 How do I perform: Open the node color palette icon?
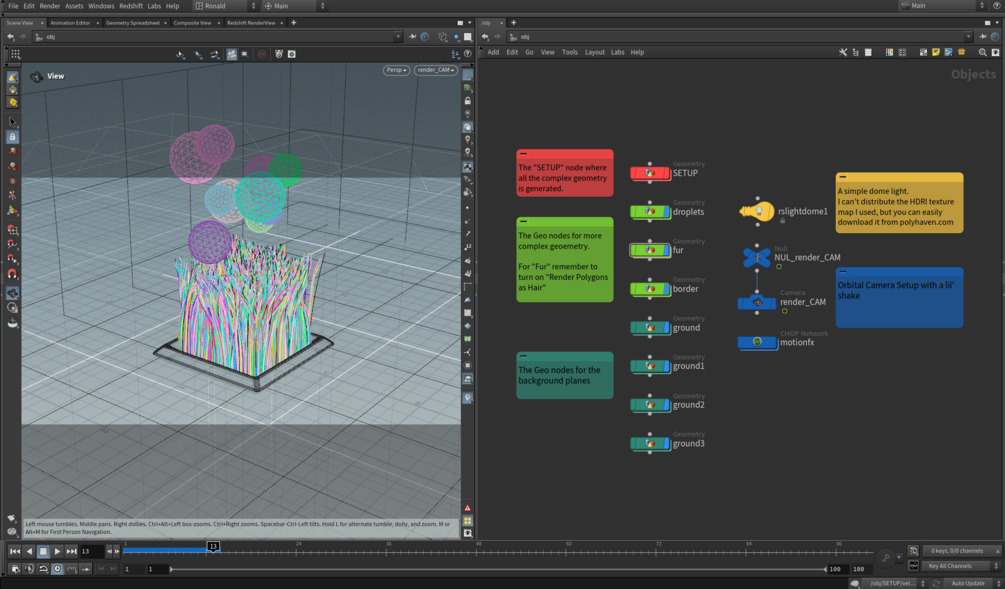pos(889,53)
